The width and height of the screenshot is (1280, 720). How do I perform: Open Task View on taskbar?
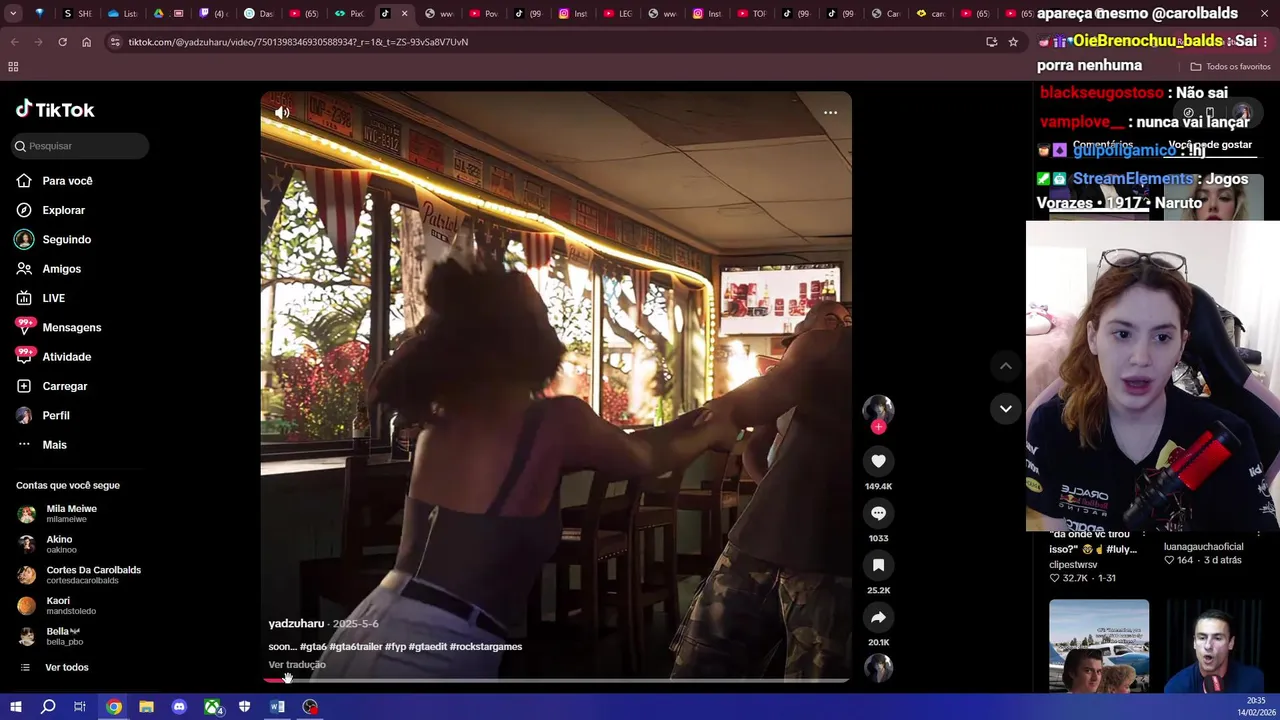pos(80,707)
